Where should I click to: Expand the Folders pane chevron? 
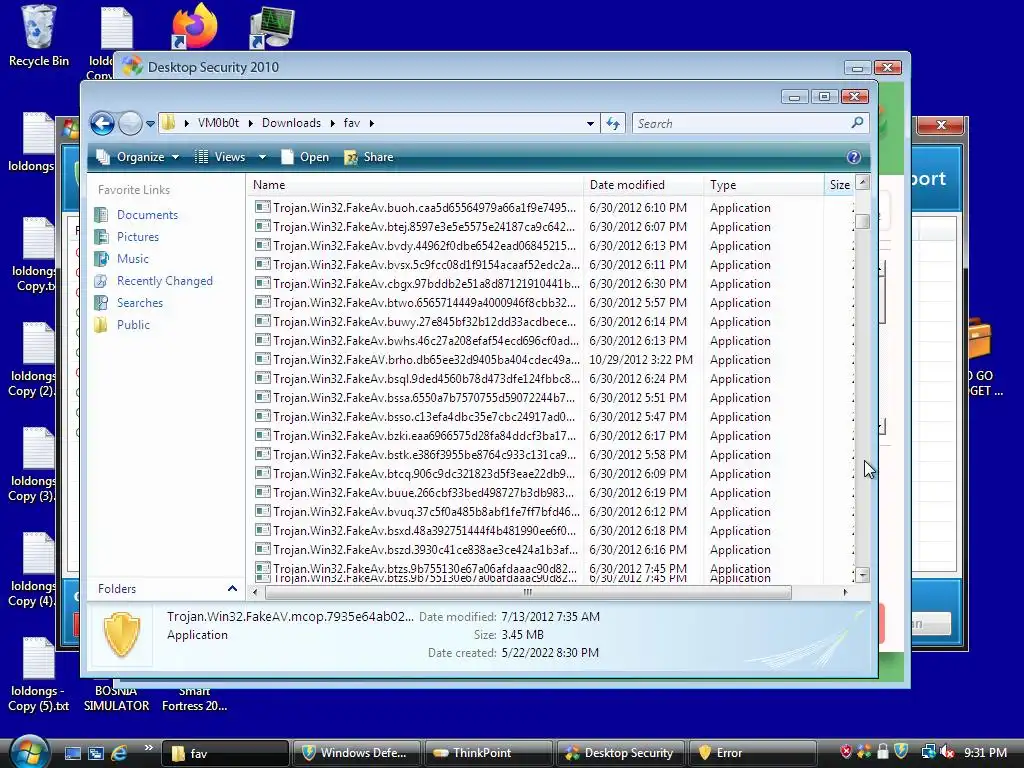232,588
